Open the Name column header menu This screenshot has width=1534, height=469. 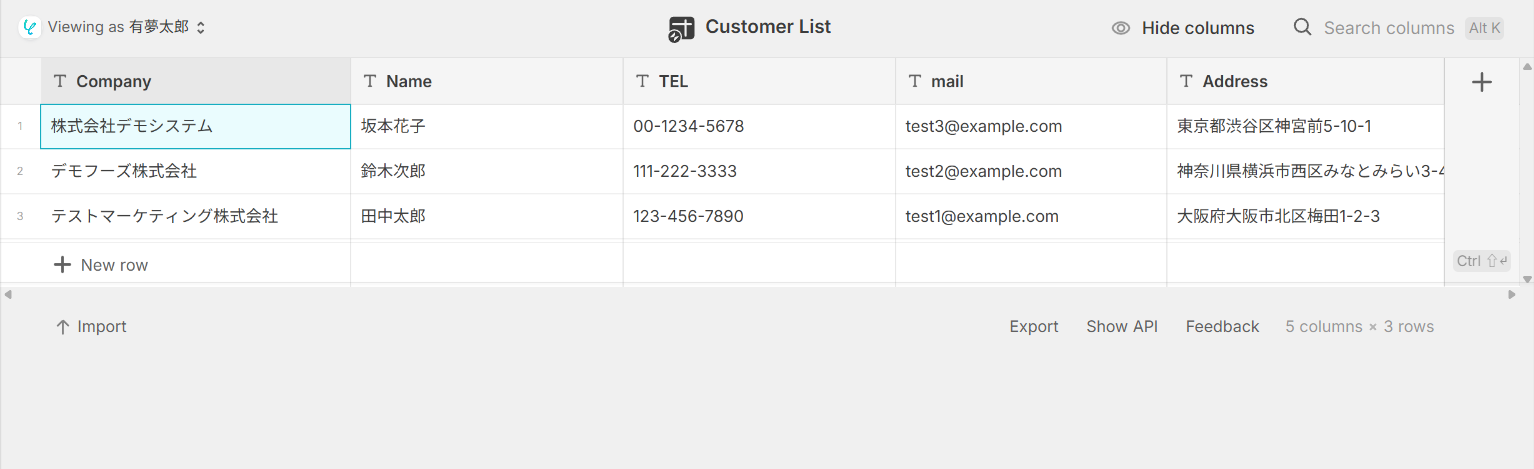(x=486, y=82)
